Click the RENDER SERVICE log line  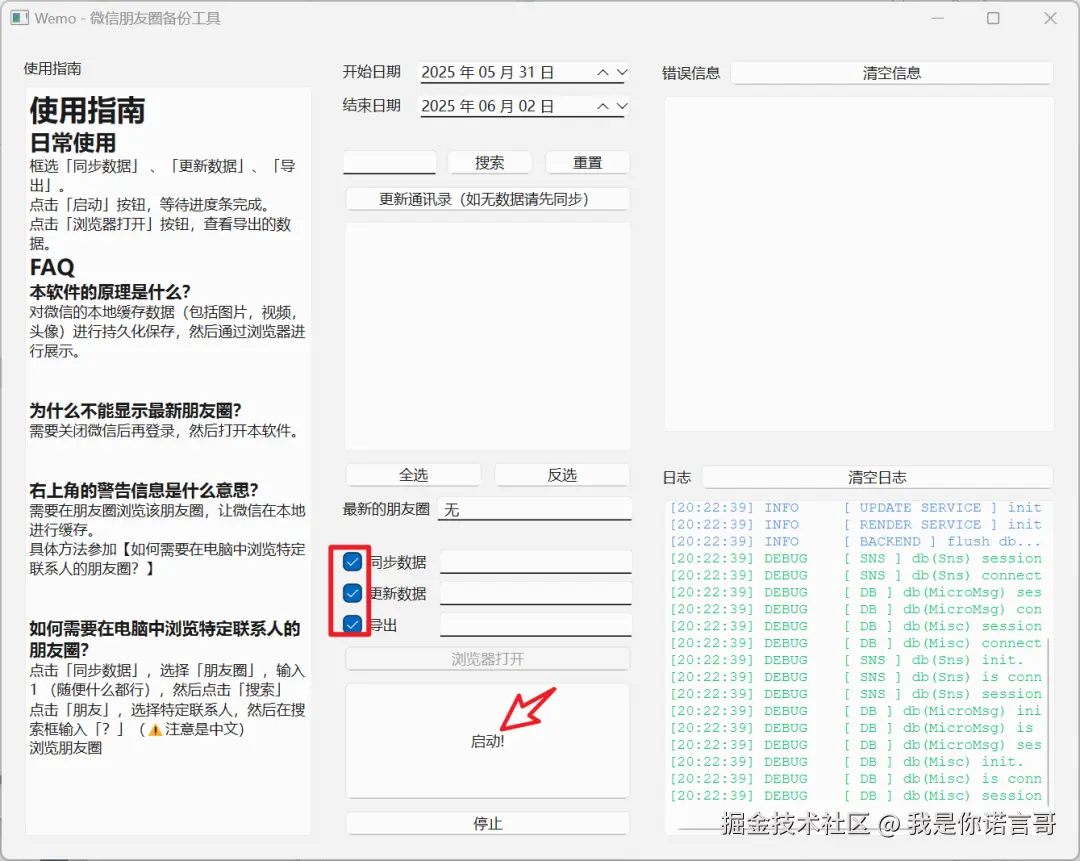click(x=856, y=525)
